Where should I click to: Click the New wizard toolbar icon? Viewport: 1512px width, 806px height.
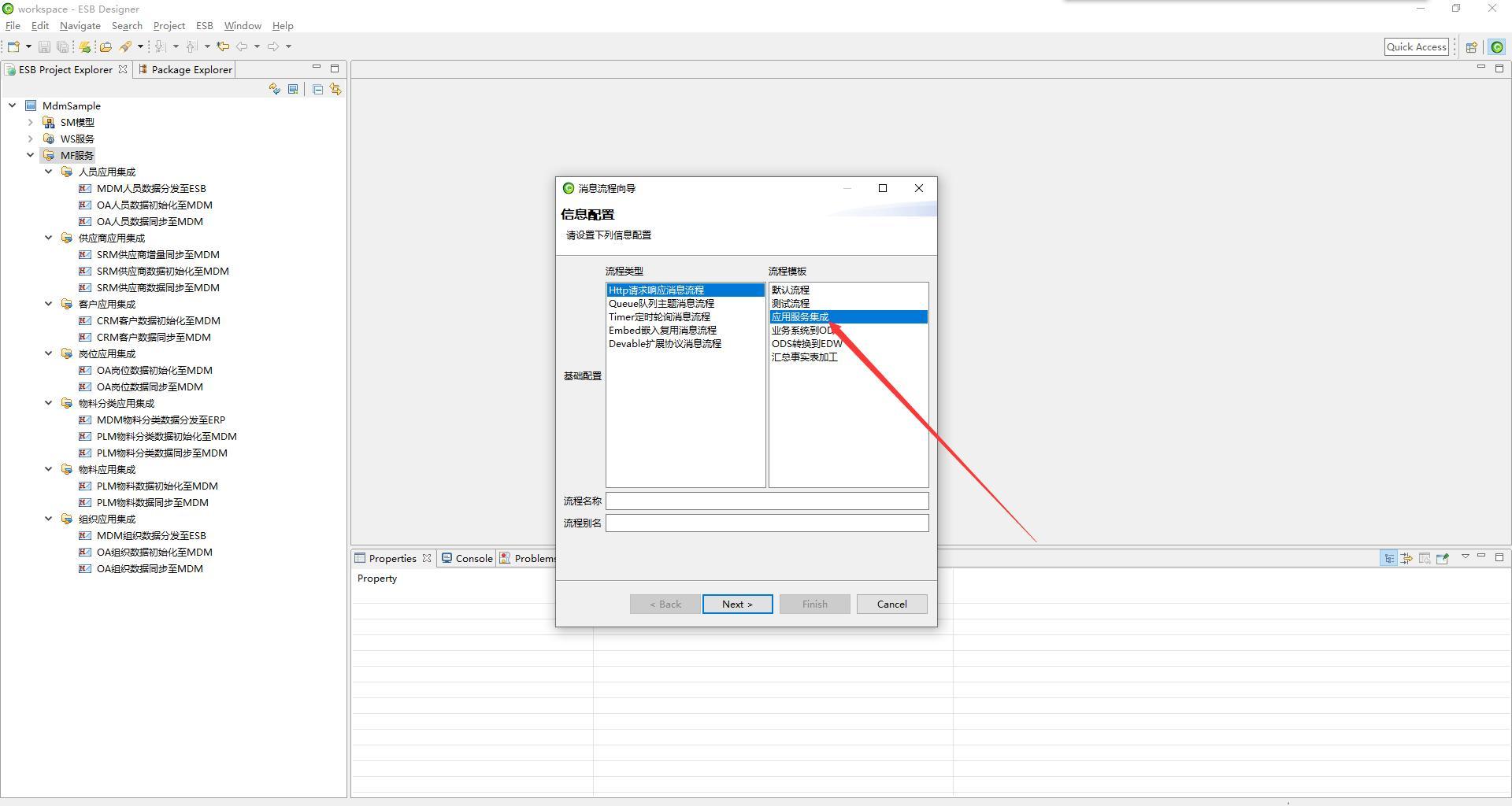13,46
